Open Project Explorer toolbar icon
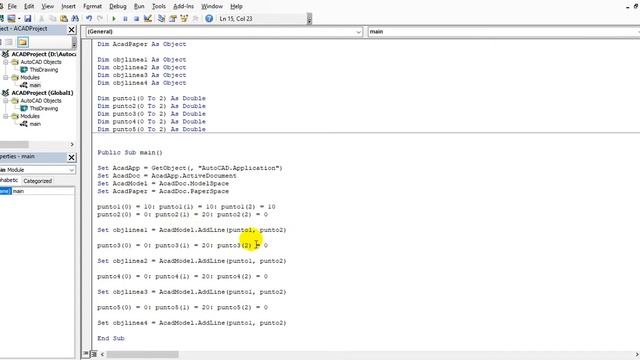The image size is (640, 360). coord(161,18)
